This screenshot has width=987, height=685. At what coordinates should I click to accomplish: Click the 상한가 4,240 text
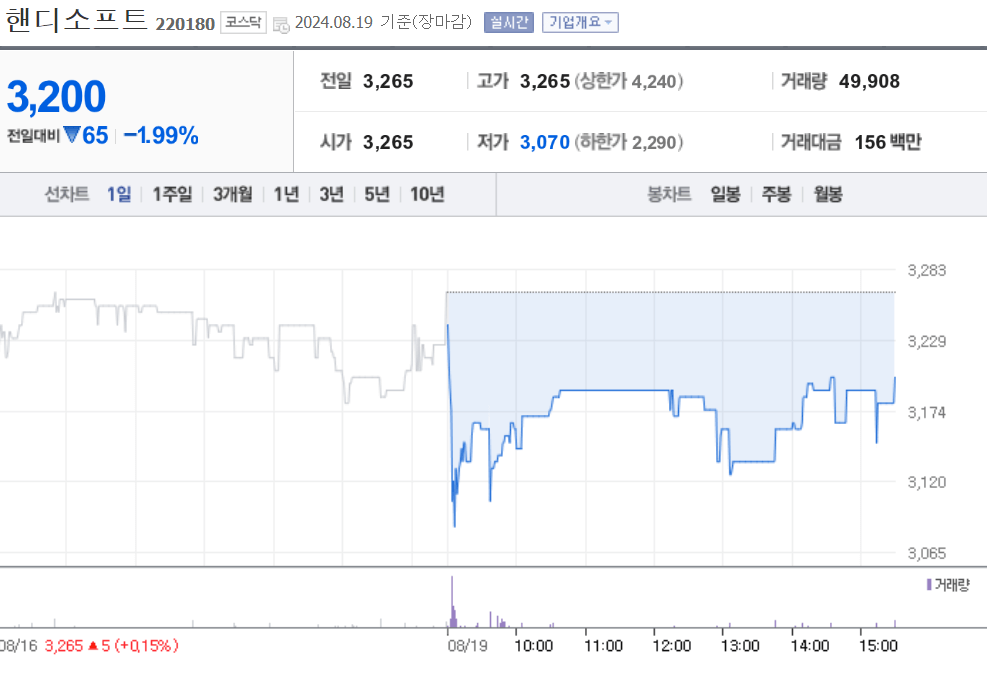click(x=628, y=81)
